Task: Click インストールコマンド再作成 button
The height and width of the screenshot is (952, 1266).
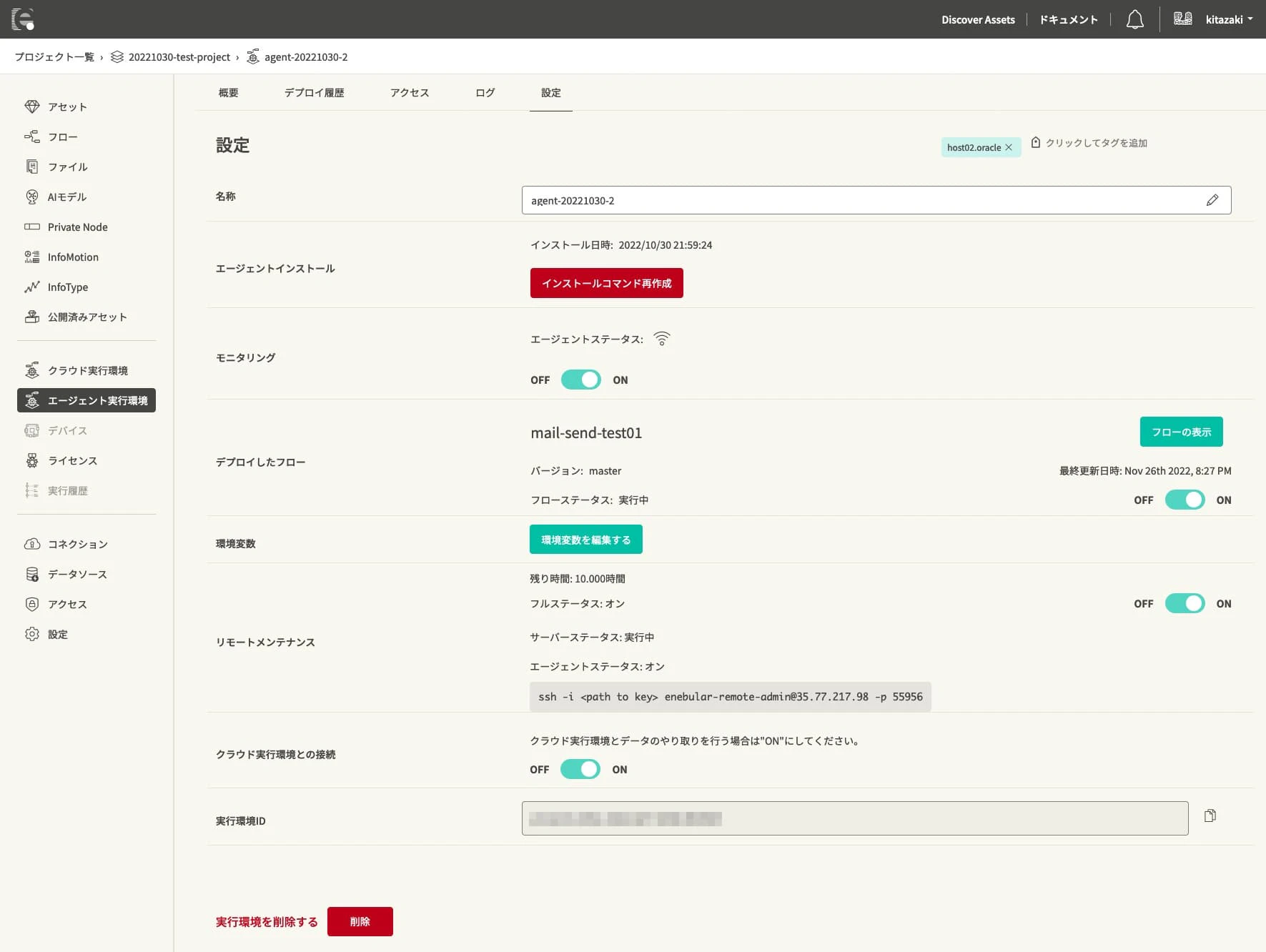Action: tap(607, 283)
